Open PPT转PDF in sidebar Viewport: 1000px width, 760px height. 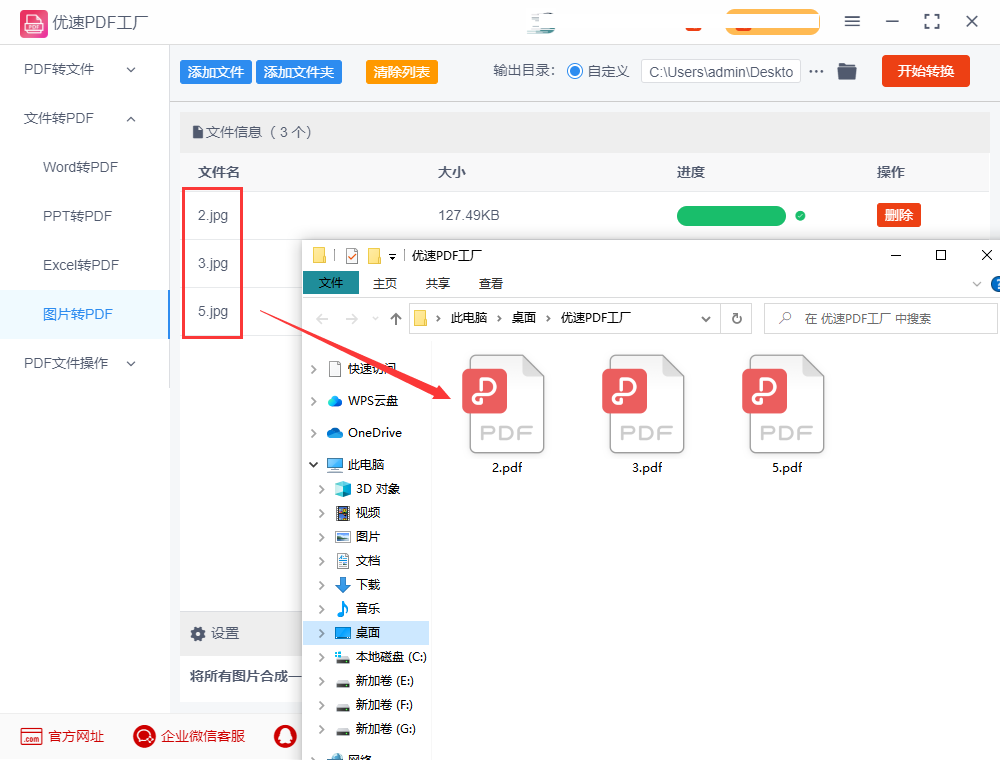tap(77, 216)
